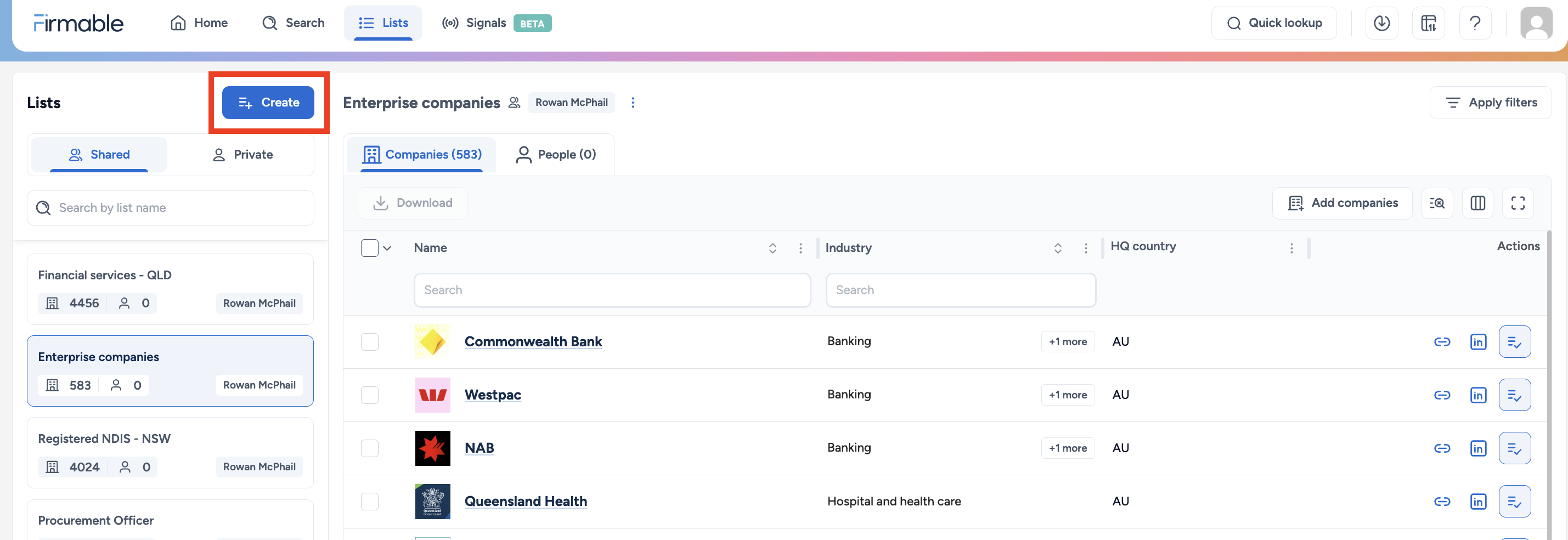Expand +1 more industries for Commonwealth Bank
The image size is (1568, 540).
pyautogui.click(x=1068, y=341)
